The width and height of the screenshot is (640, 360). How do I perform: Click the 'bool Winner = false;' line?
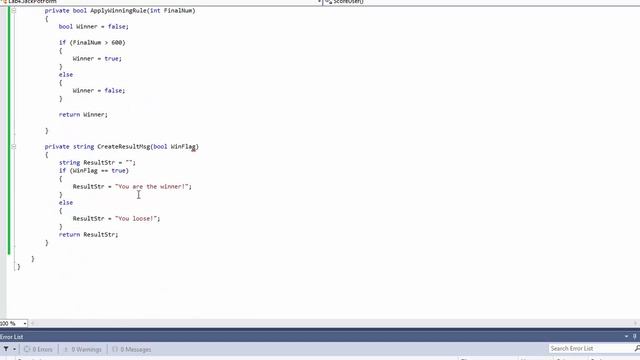tap(93, 27)
